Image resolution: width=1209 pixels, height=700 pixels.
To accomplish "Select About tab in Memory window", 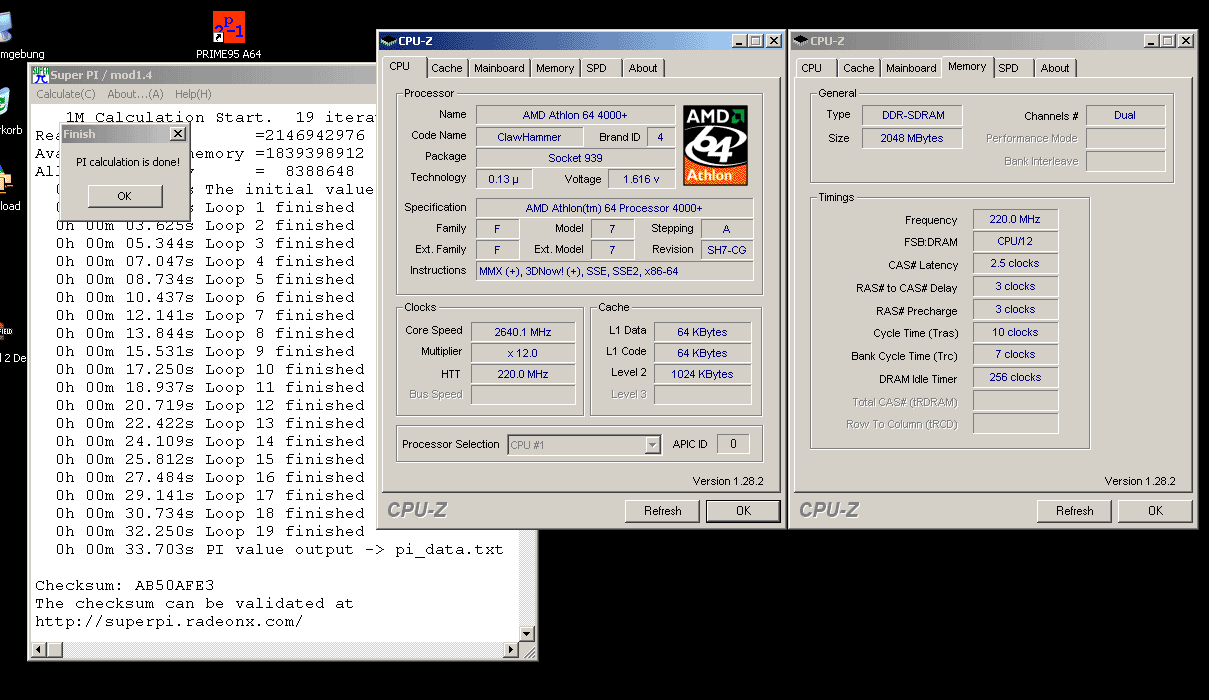I will [x=1055, y=68].
